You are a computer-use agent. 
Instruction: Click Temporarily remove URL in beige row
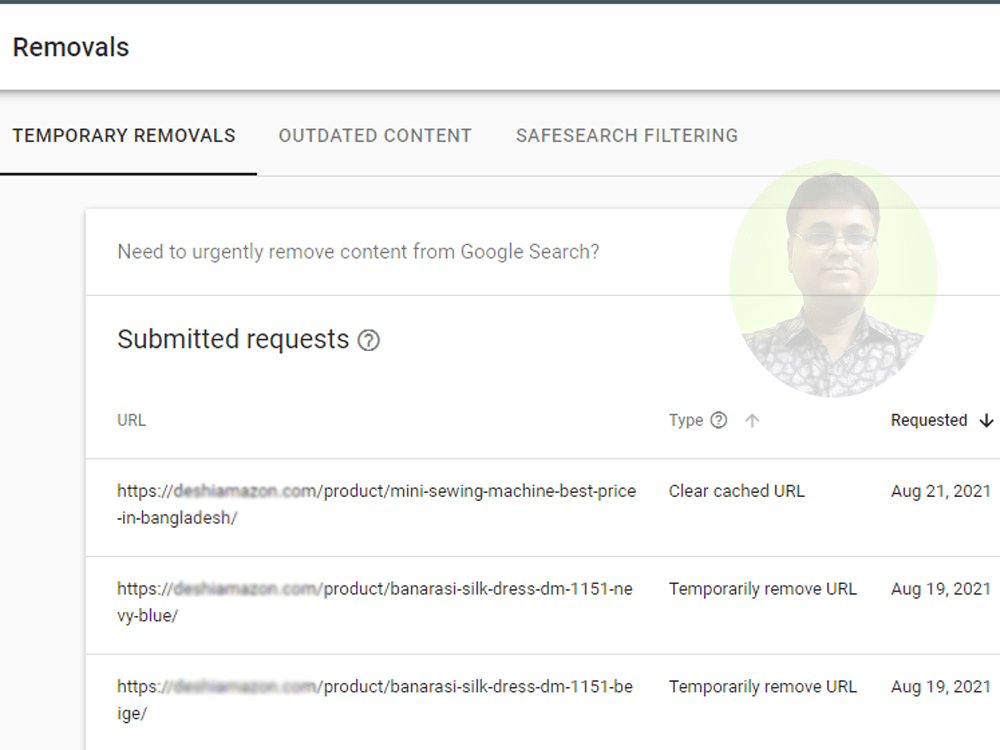pos(763,687)
